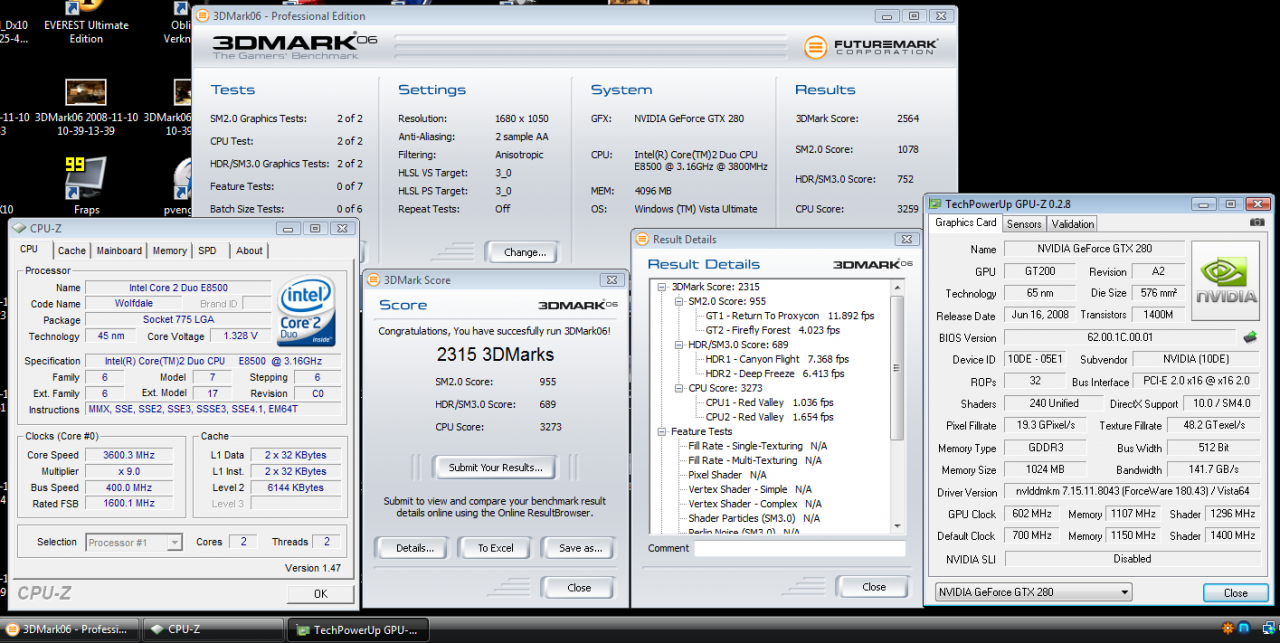Click the Result Details window title icon
Viewport: 1280px width, 643px height.
click(x=643, y=239)
